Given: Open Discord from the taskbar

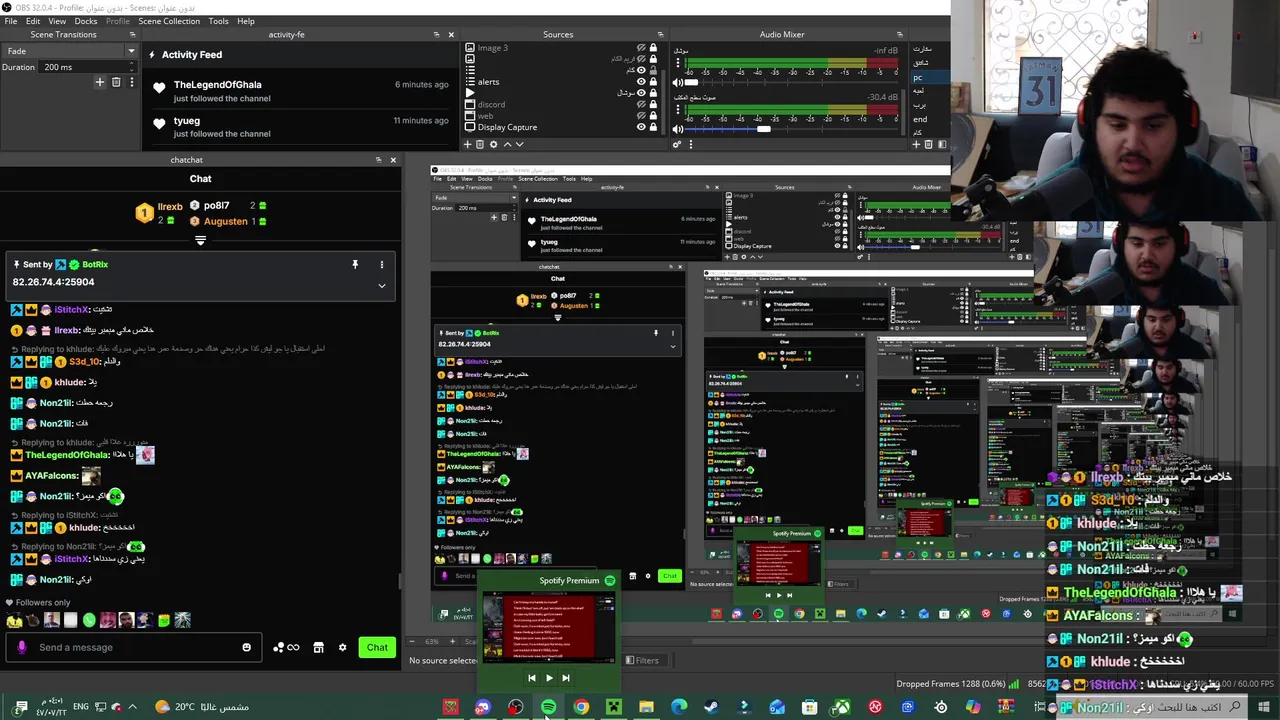Looking at the screenshot, I should pos(483,707).
